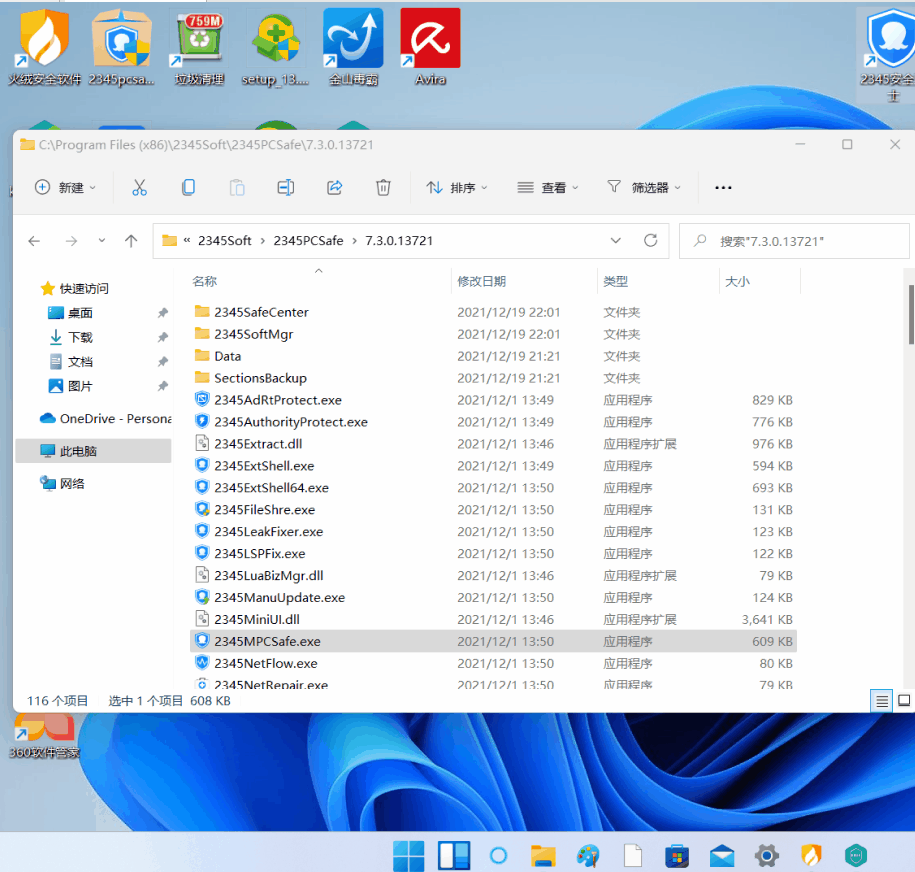915x872 pixels.
Task: Click the search box 搜索"7.3.0.13721"
Action: [x=795, y=240]
